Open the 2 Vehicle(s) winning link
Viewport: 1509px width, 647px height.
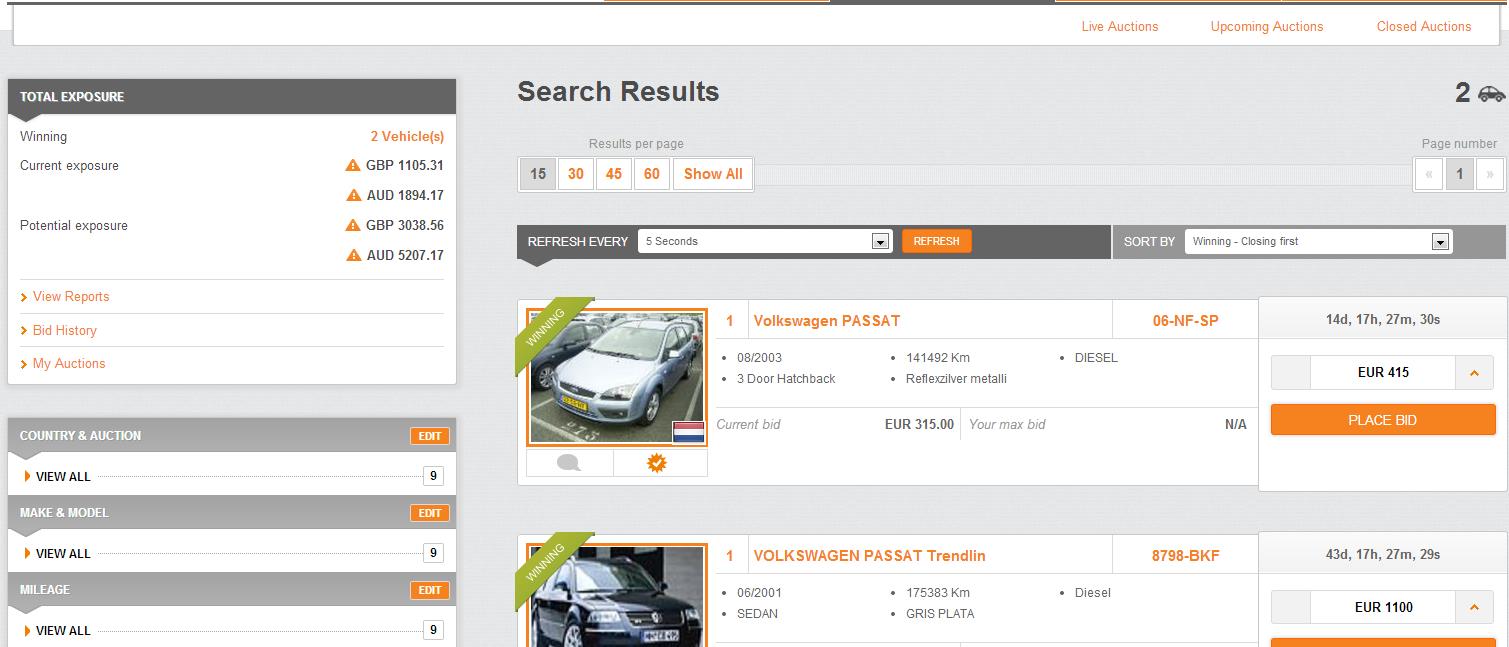click(x=407, y=137)
